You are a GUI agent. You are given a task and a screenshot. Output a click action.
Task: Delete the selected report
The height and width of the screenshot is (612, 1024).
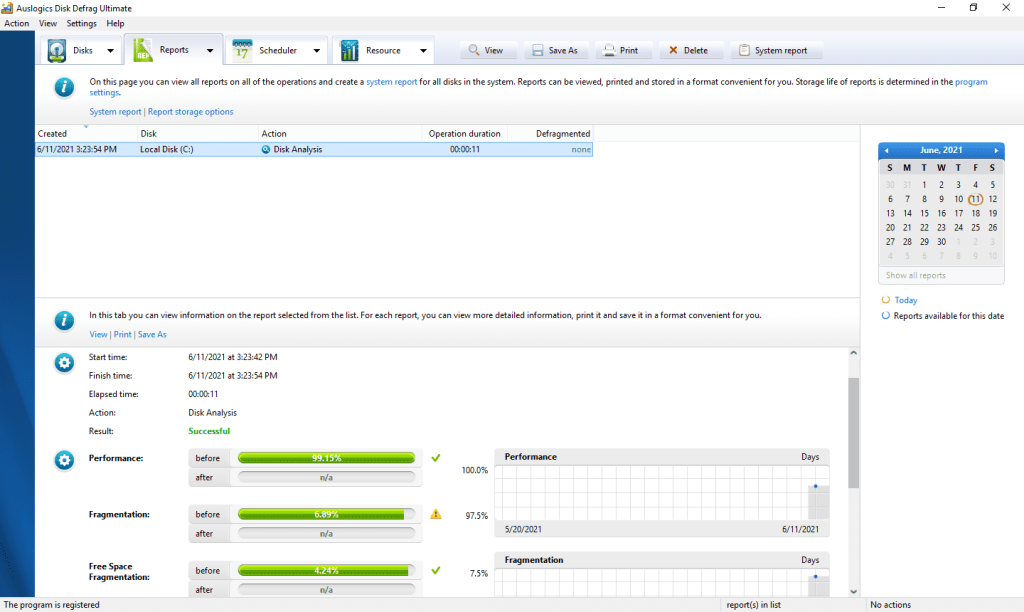[687, 50]
